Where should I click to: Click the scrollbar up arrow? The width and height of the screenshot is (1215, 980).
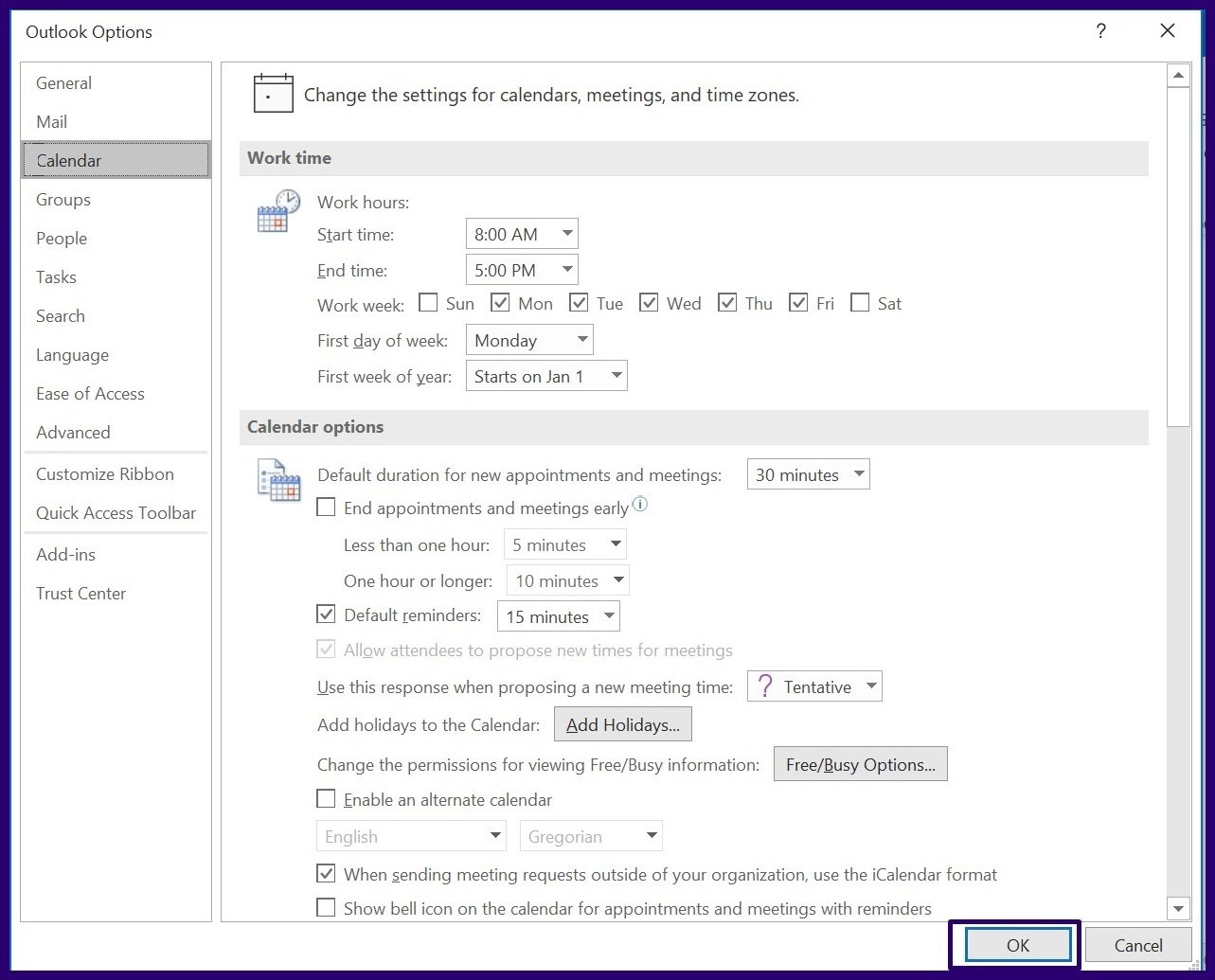pos(1179,76)
